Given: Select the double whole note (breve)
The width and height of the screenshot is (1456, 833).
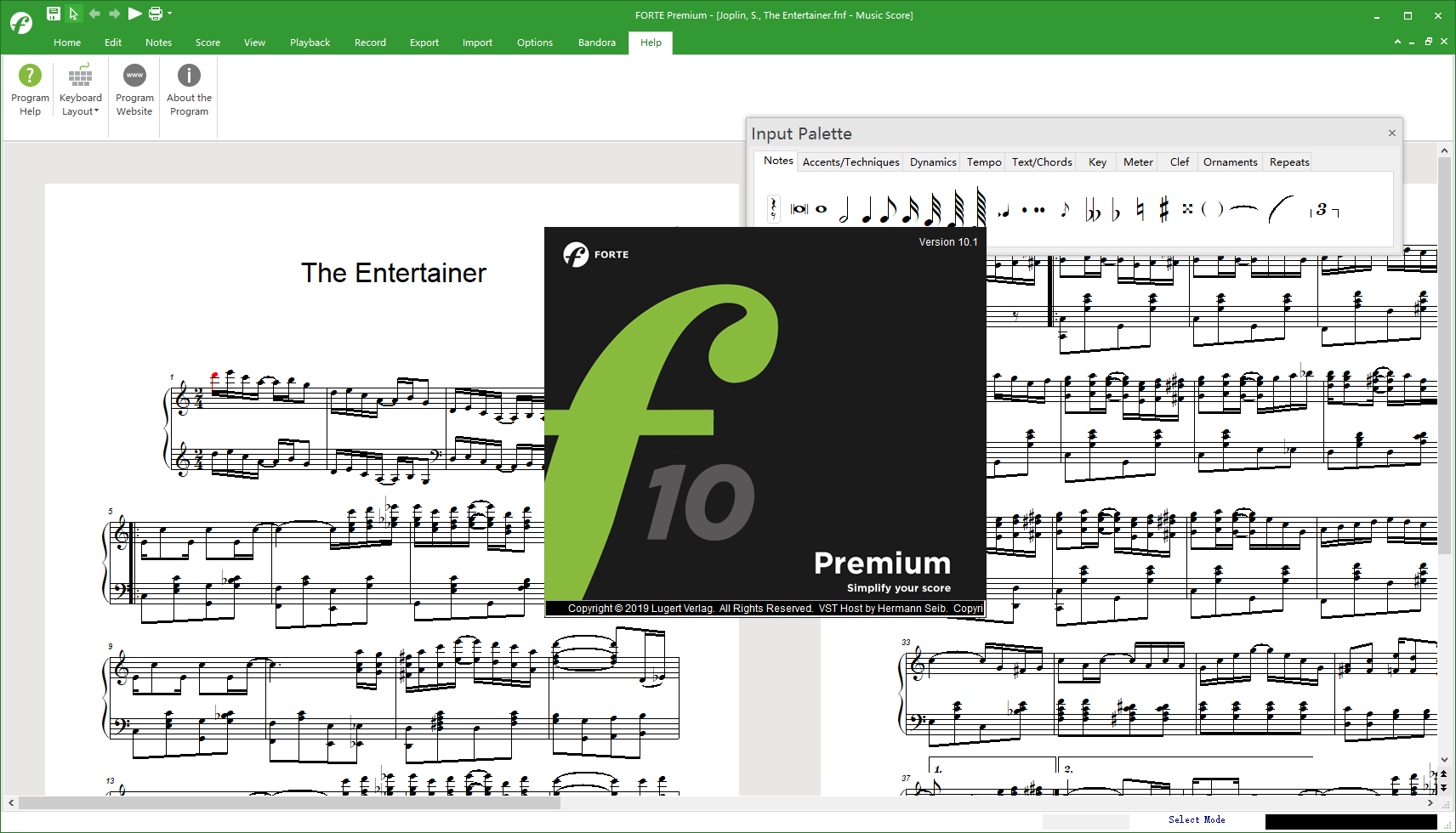Looking at the screenshot, I should 799,209.
